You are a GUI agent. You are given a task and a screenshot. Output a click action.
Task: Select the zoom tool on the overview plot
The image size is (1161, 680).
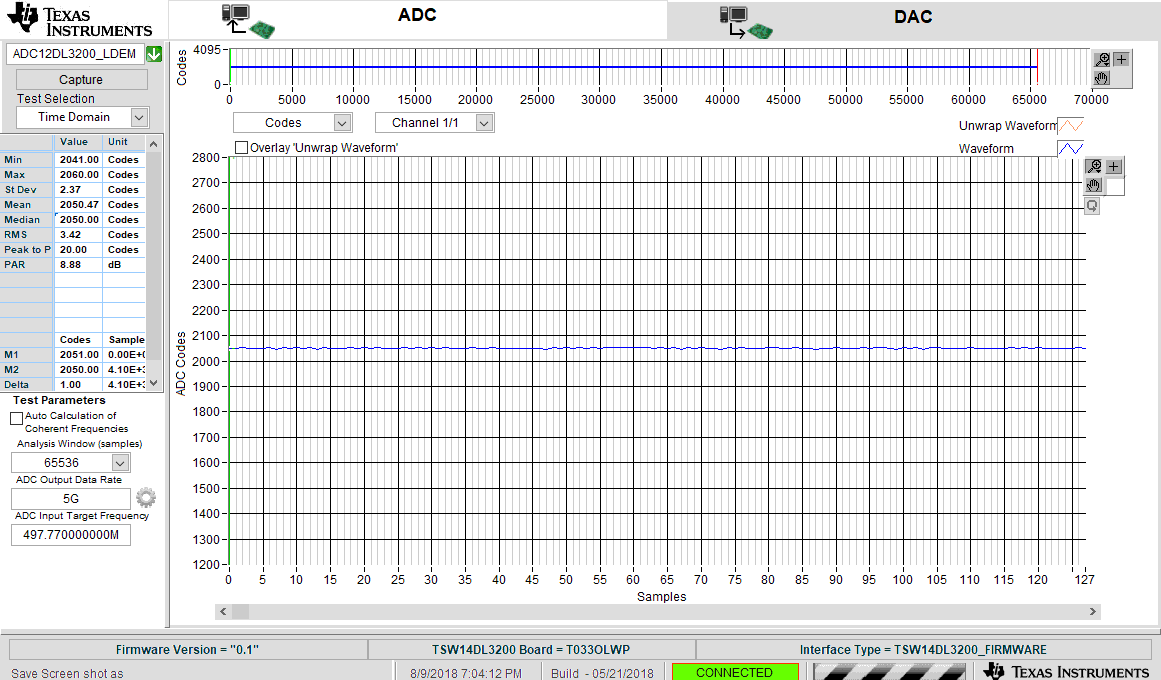click(1100, 58)
